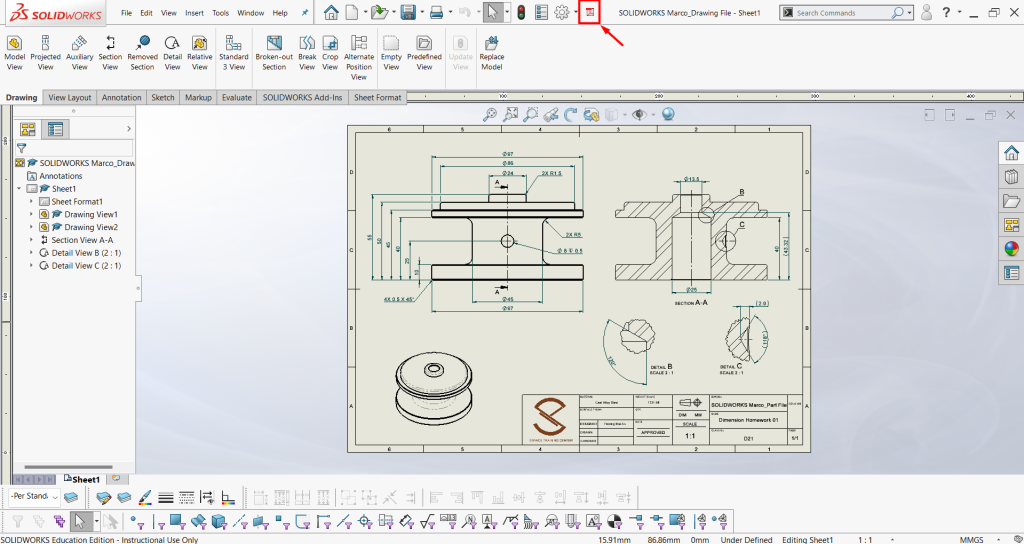
Task: Click the Print icon
Action: [438, 12]
